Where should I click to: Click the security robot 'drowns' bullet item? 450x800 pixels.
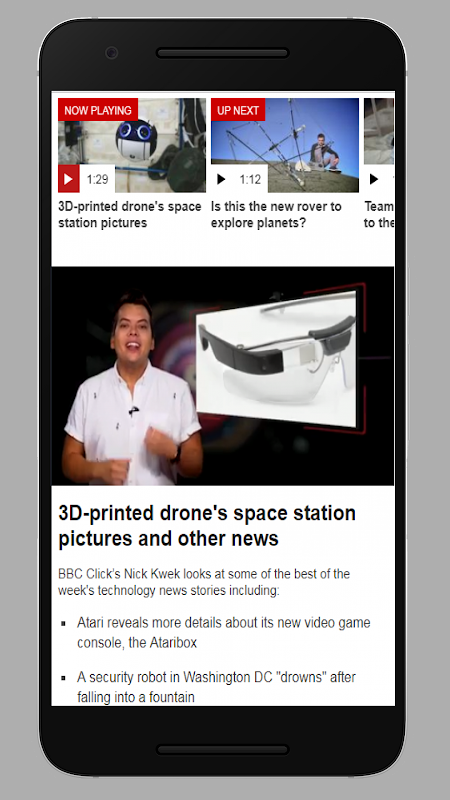click(x=216, y=687)
